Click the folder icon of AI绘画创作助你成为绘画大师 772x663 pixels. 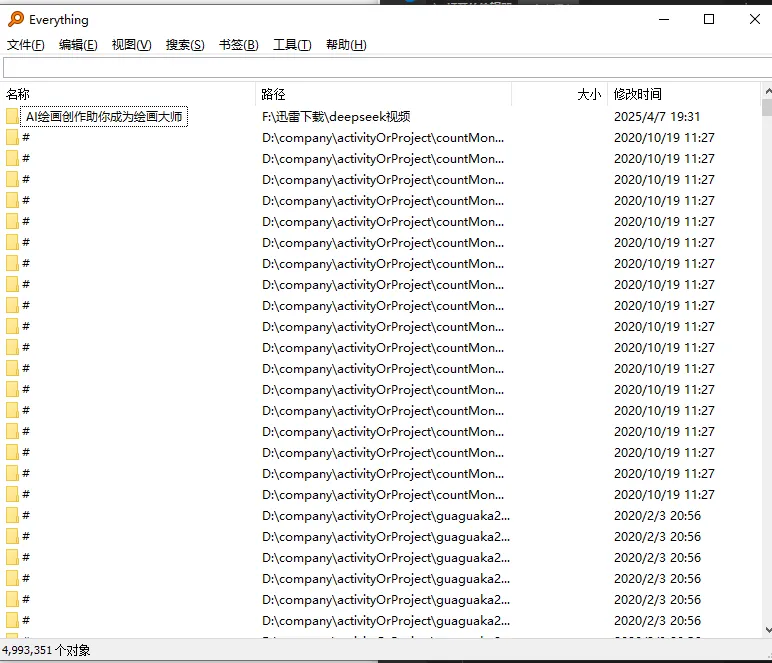[x=12, y=117]
